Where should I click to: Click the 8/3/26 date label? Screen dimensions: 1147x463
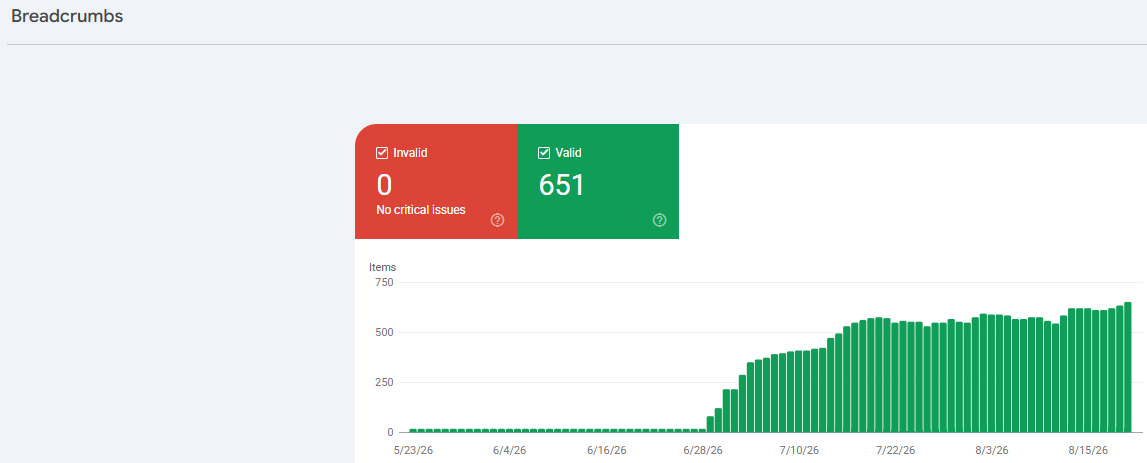(x=993, y=449)
